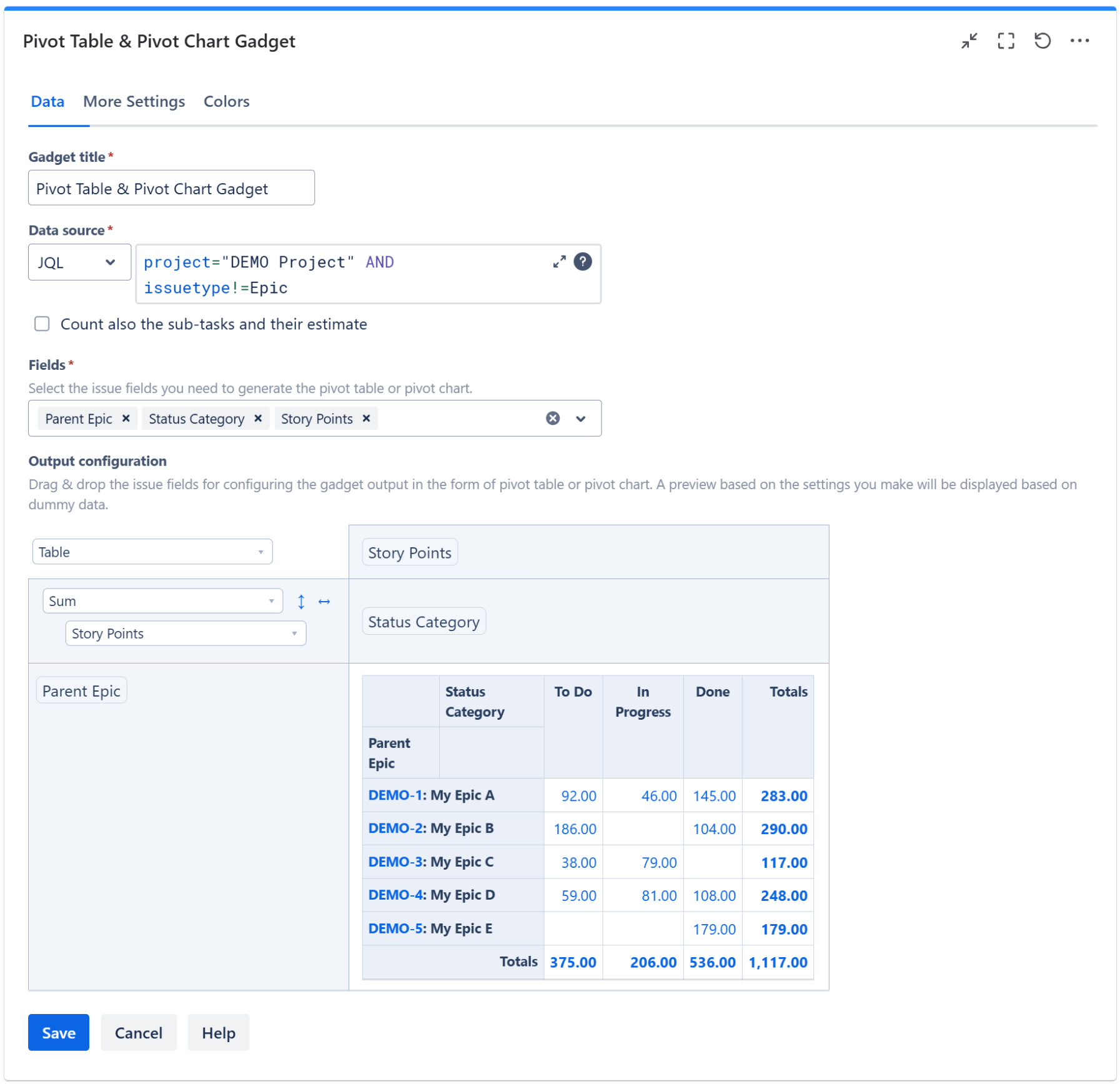Open JQL help question mark icon
This screenshot has width=1120, height=1084.
tap(582, 262)
